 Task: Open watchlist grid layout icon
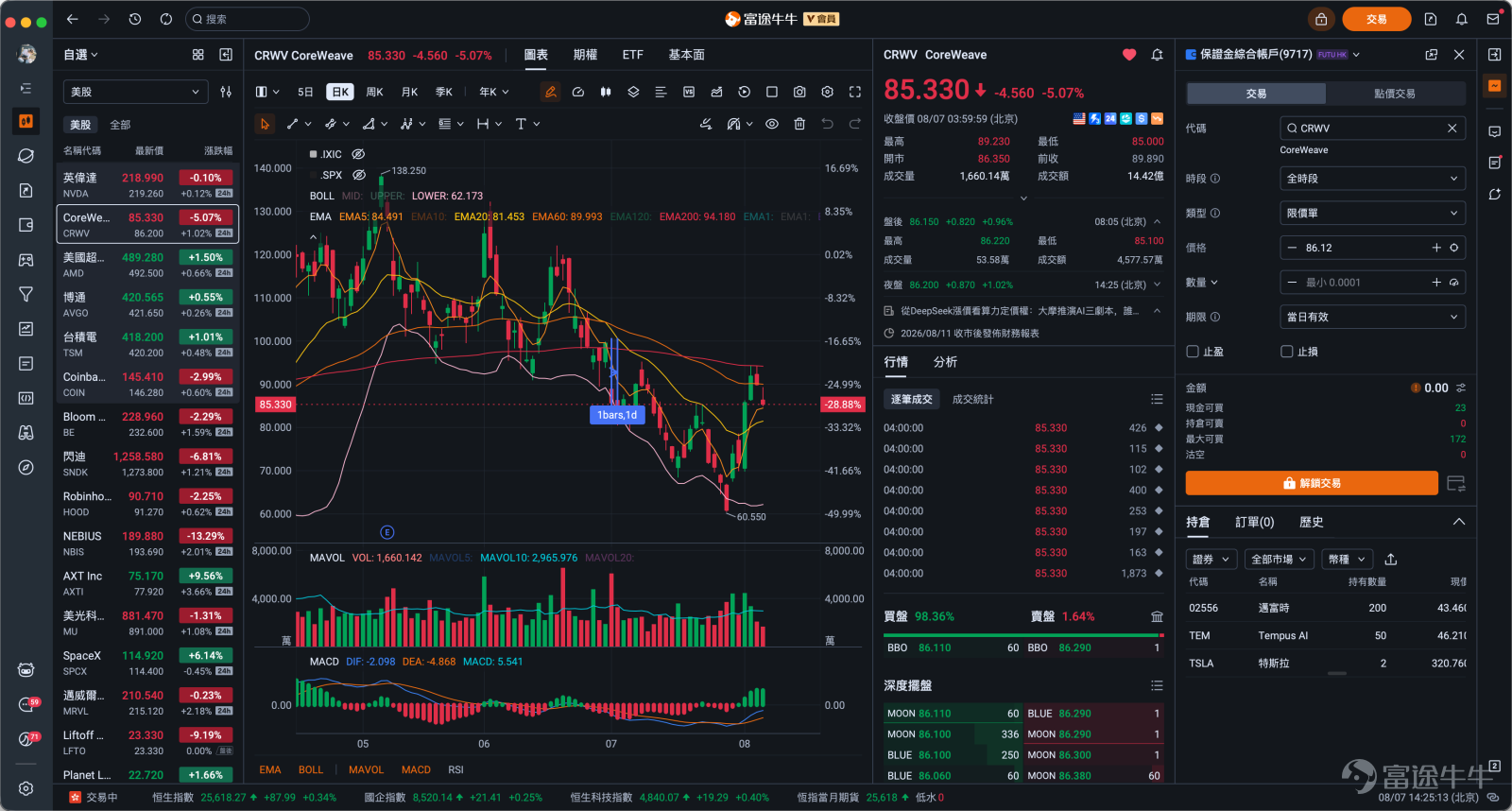click(198, 55)
